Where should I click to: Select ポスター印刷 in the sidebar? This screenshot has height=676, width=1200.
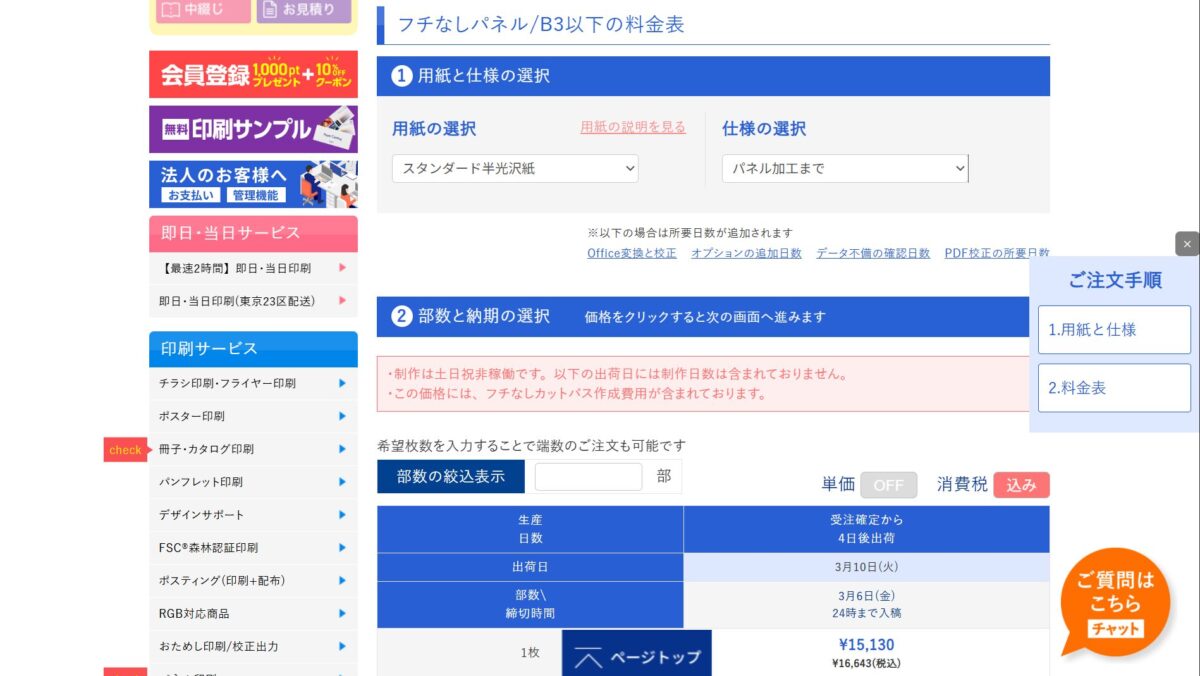coord(253,416)
